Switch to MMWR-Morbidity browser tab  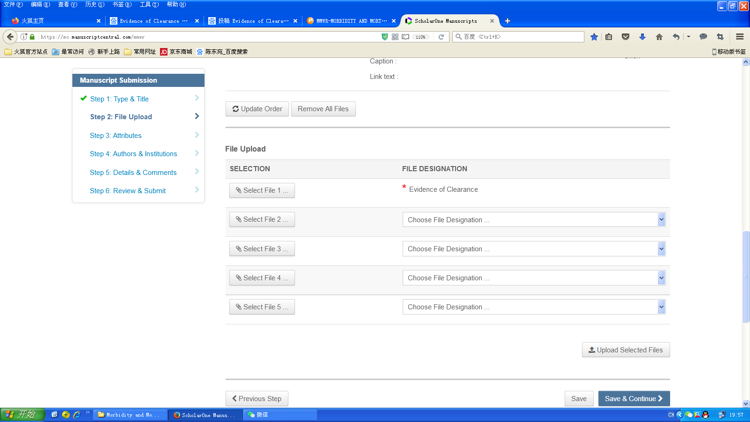[x=350, y=21]
